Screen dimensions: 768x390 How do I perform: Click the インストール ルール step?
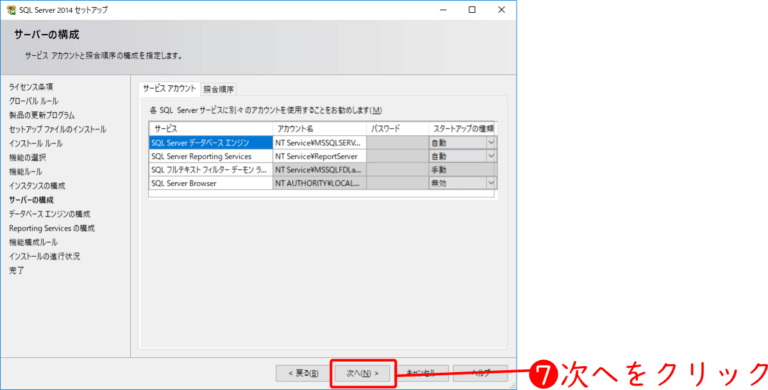click(x=36, y=144)
